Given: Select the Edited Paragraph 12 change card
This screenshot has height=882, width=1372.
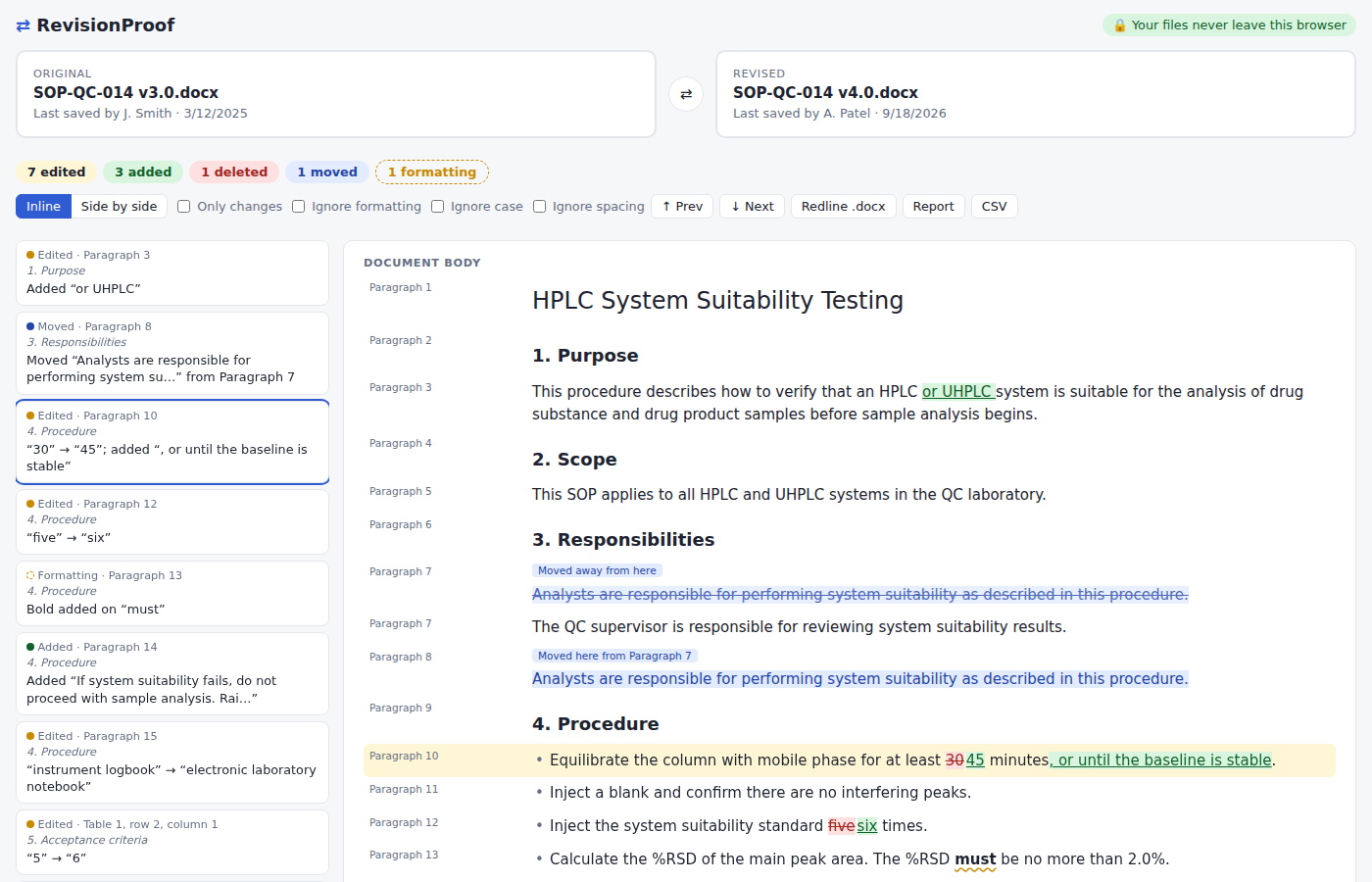Looking at the screenshot, I should (172, 521).
